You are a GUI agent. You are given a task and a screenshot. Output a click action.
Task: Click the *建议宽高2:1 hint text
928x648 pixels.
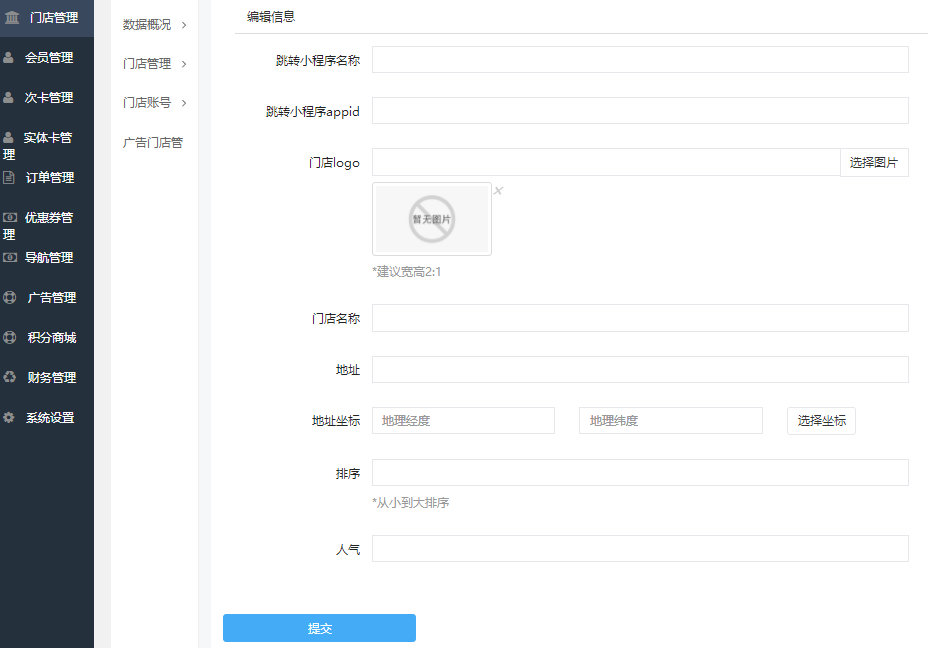tap(407, 272)
